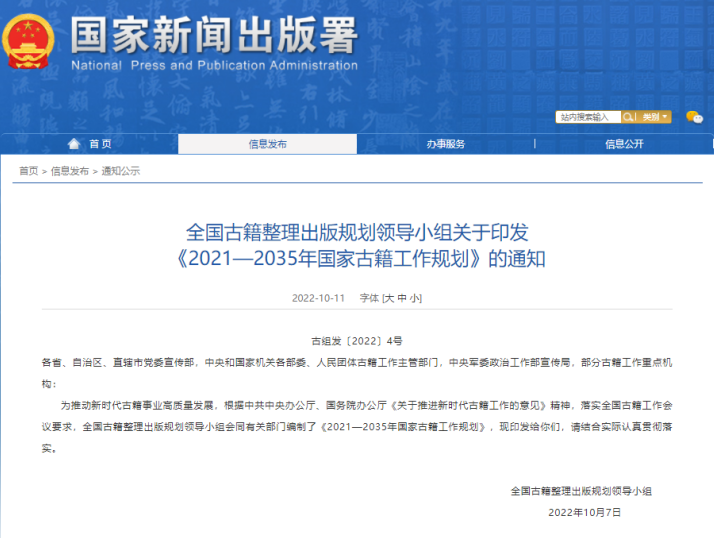The width and height of the screenshot is (714, 538).
Task: Open the 办事服务 navigation tab
Action: click(x=445, y=144)
